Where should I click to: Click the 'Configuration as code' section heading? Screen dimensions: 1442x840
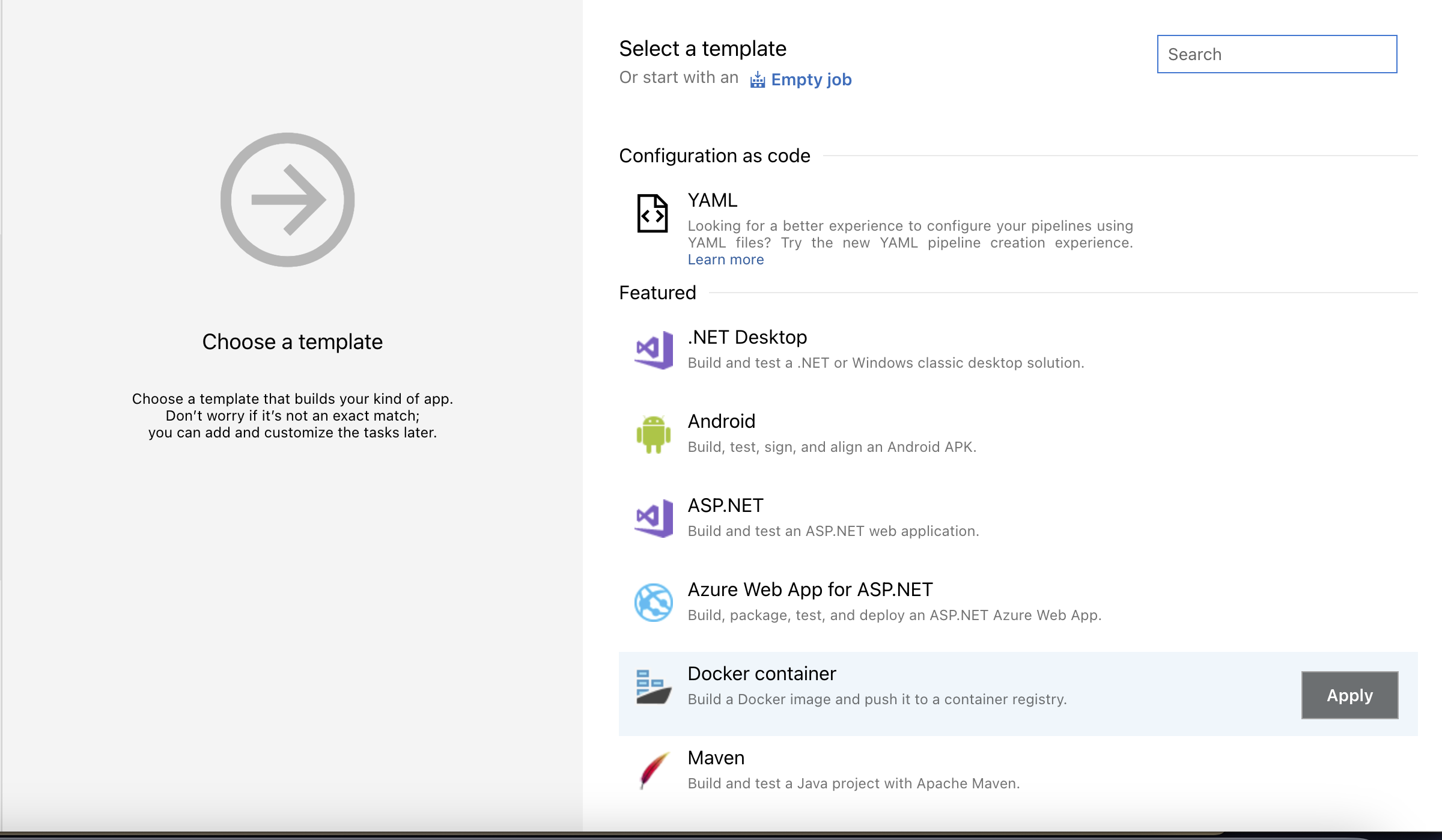714,156
